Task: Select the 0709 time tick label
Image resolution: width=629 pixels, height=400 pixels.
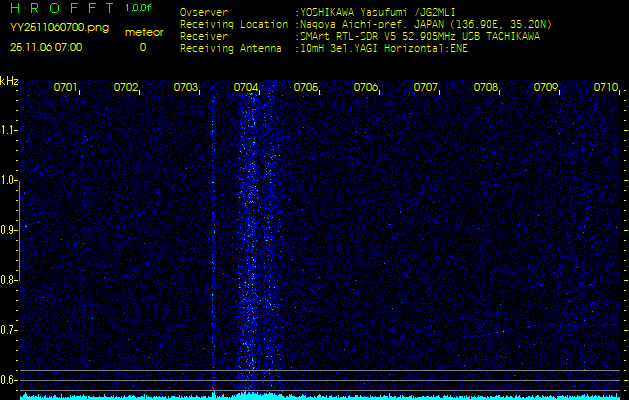Action: click(x=546, y=88)
